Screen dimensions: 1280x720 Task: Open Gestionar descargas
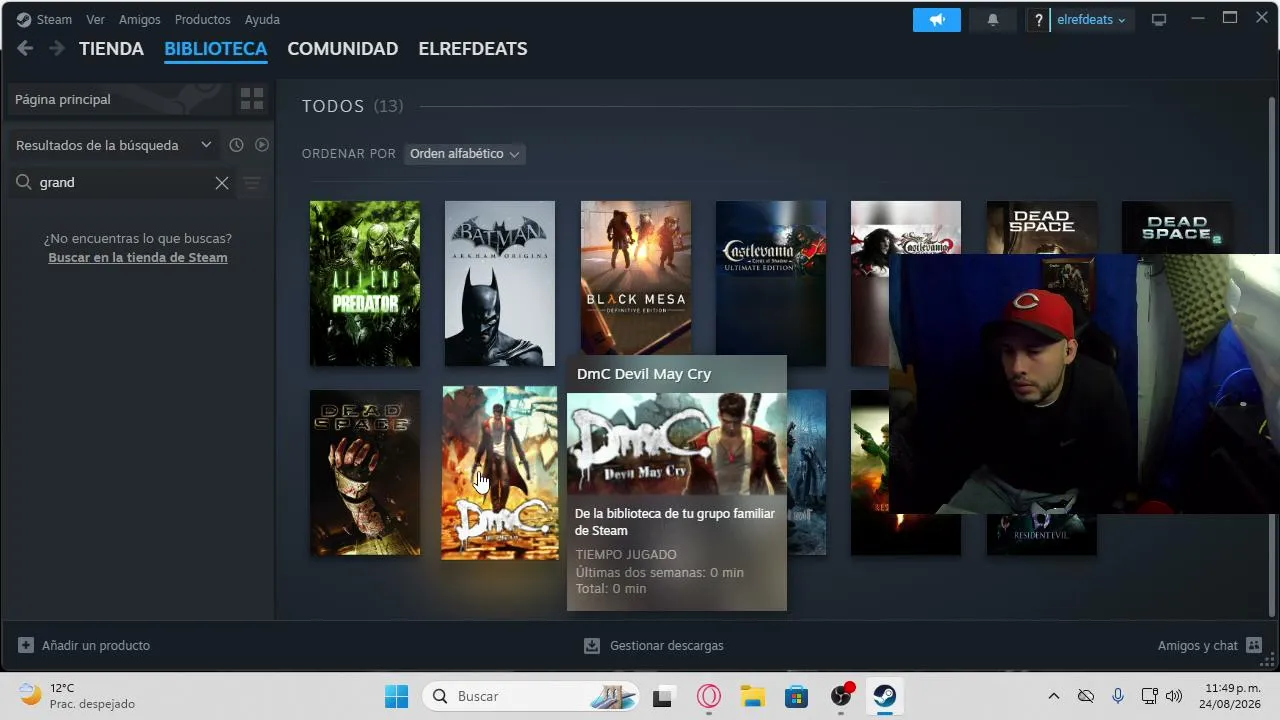(x=654, y=646)
